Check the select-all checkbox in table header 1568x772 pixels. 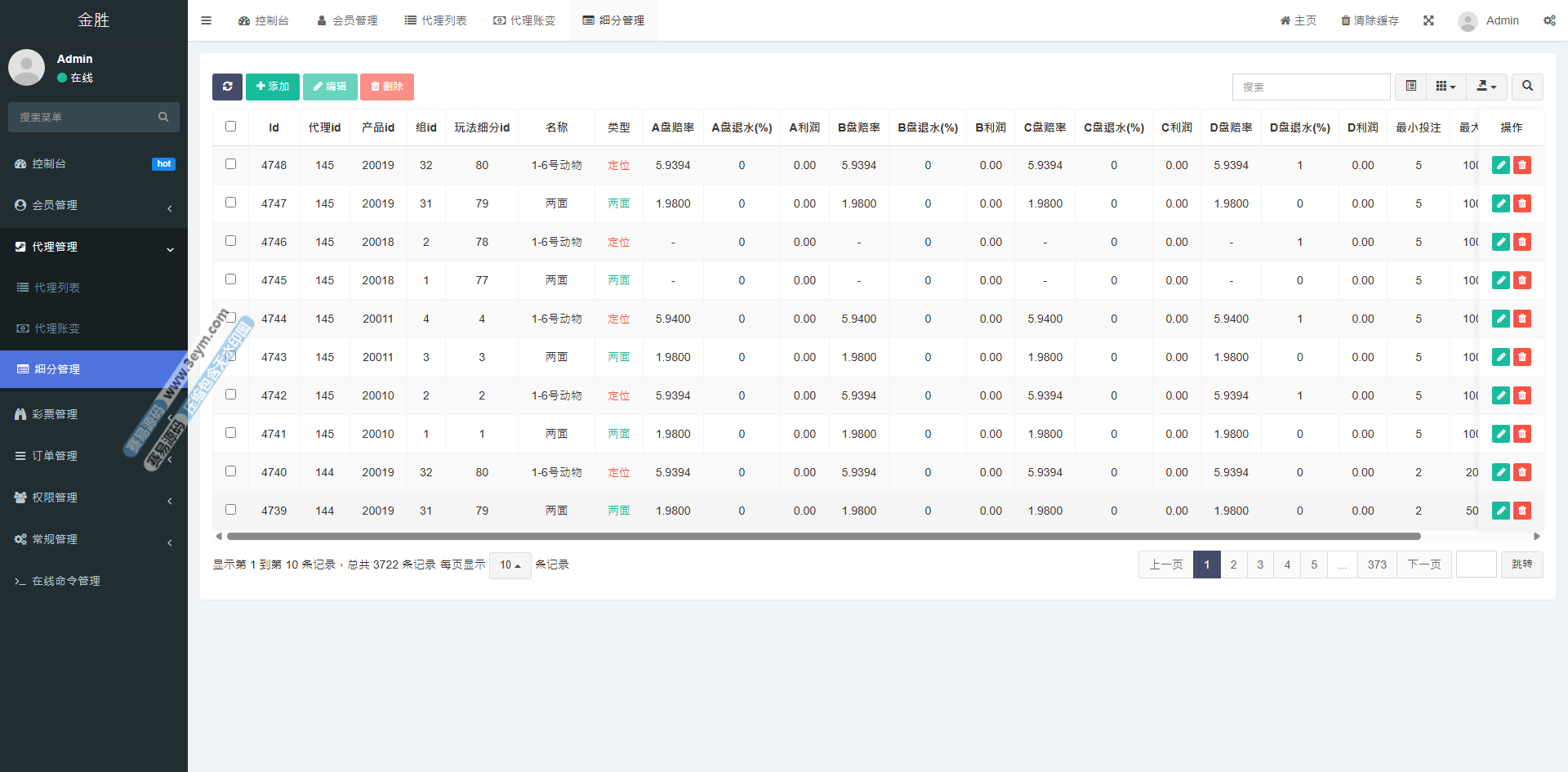pyautogui.click(x=230, y=127)
